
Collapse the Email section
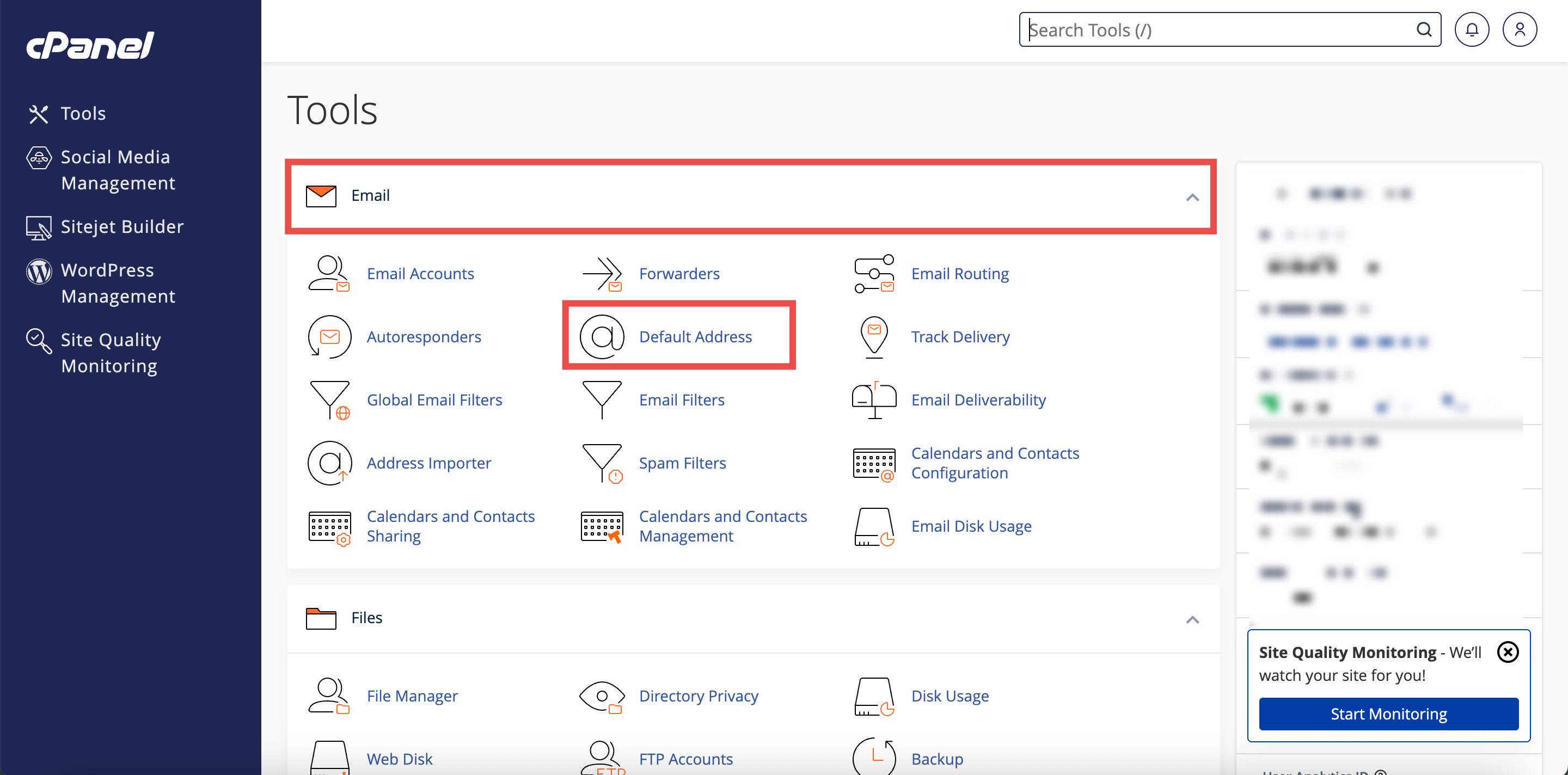click(x=1192, y=196)
